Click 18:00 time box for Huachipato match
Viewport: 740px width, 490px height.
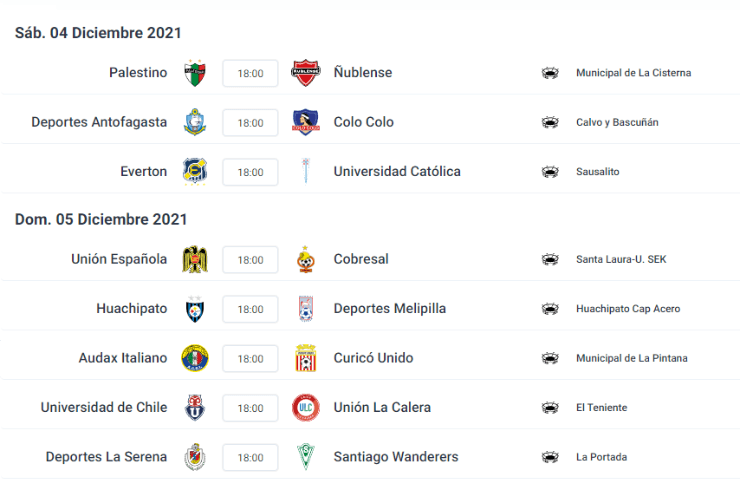pos(250,308)
